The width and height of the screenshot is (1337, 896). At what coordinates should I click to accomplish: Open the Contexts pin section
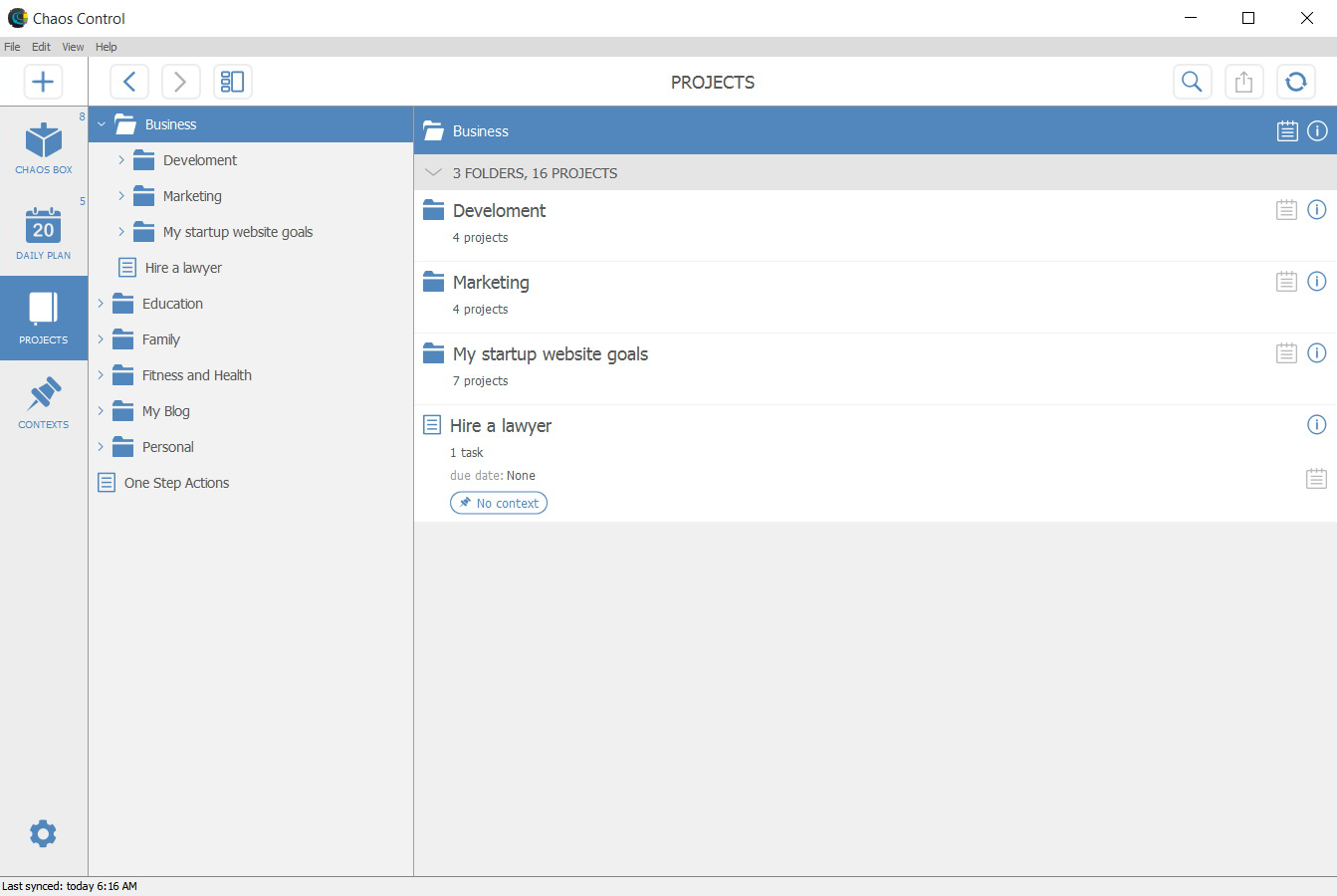(44, 403)
